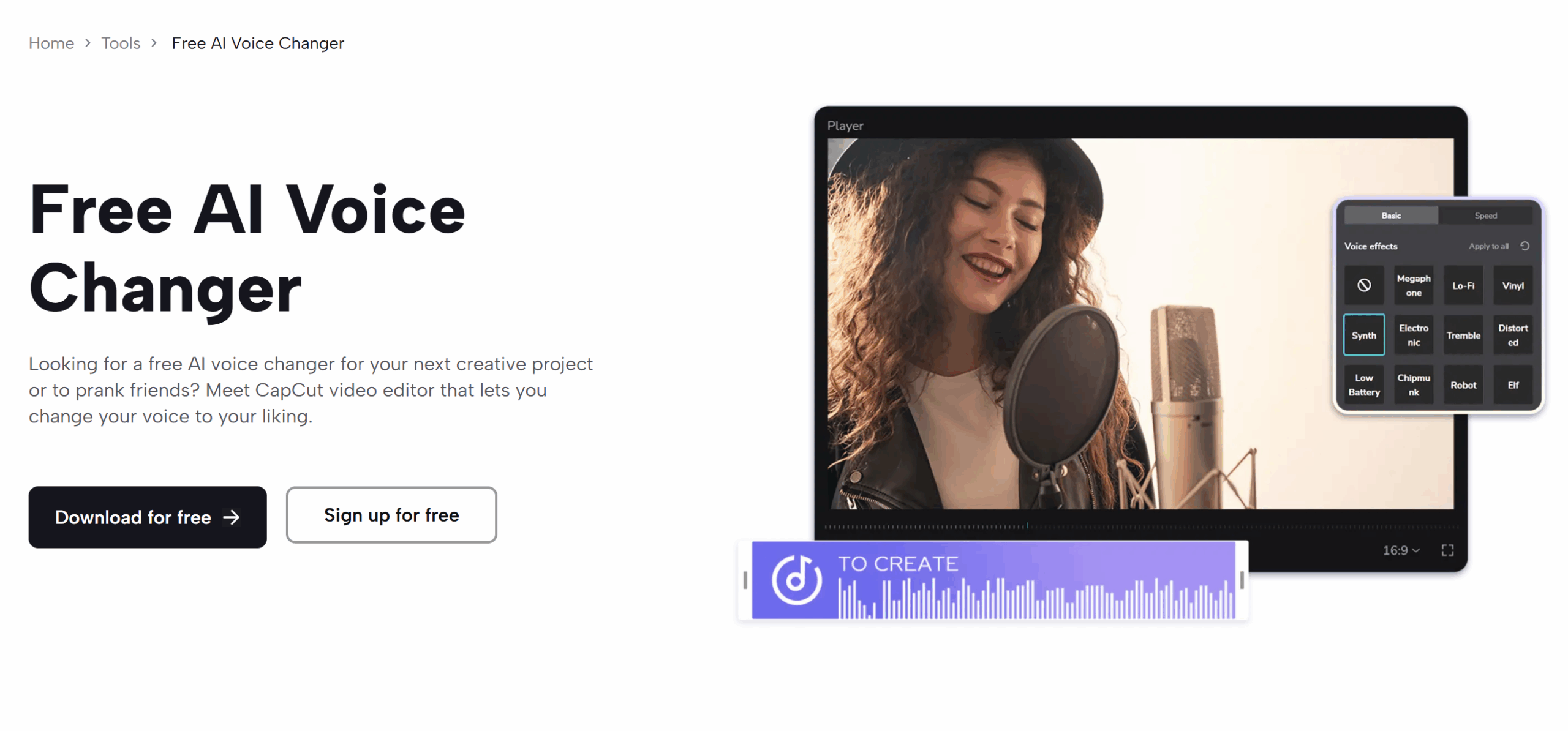The width and height of the screenshot is (1568, 731).
Task: Click the Sign up for free button
Action: 391,515
